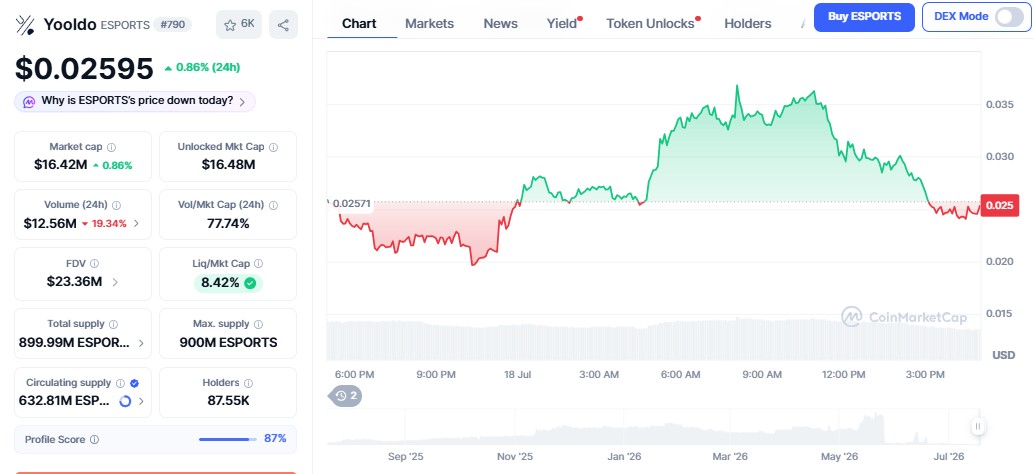Open Market cap info icon

111,148
